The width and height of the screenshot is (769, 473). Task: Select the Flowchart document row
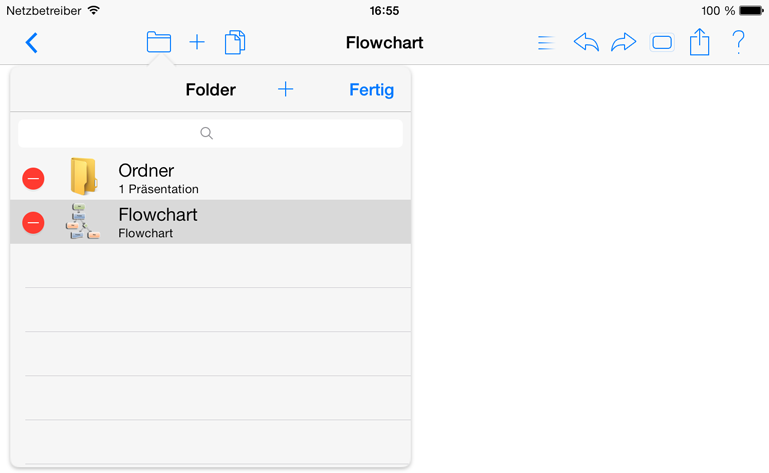(x=210, y=222)
